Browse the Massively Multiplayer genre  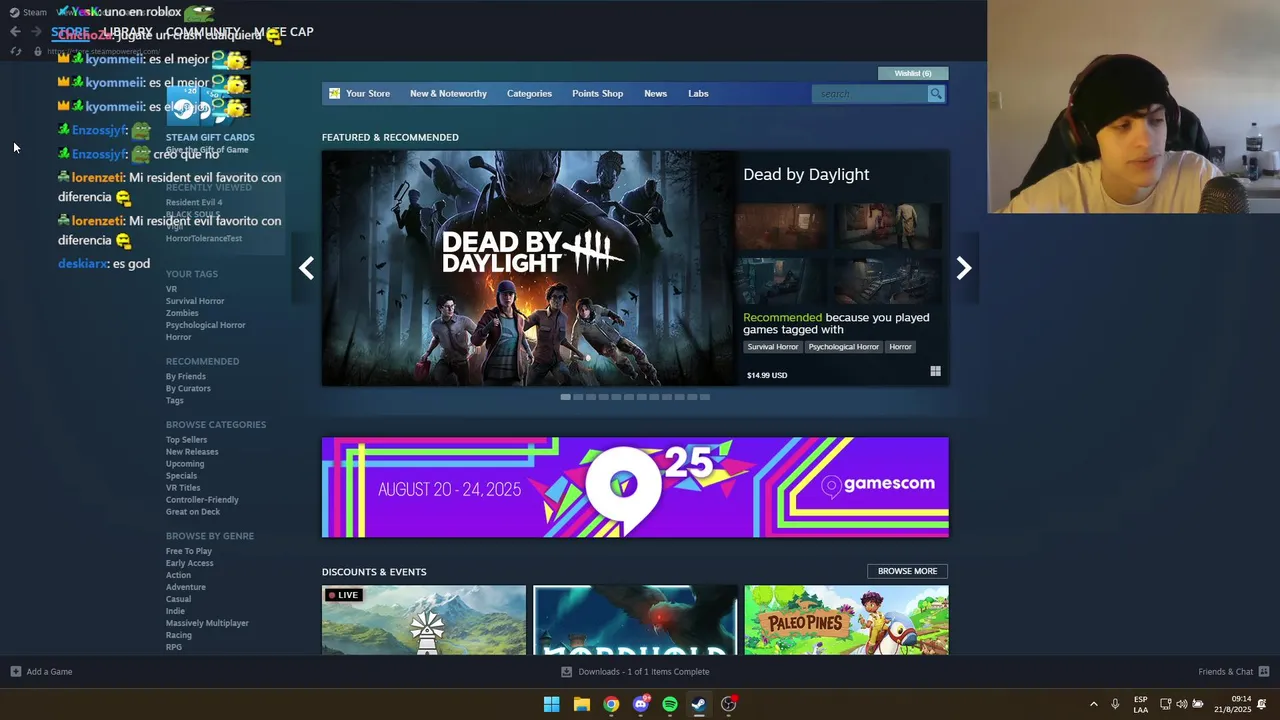coord(207,623)
